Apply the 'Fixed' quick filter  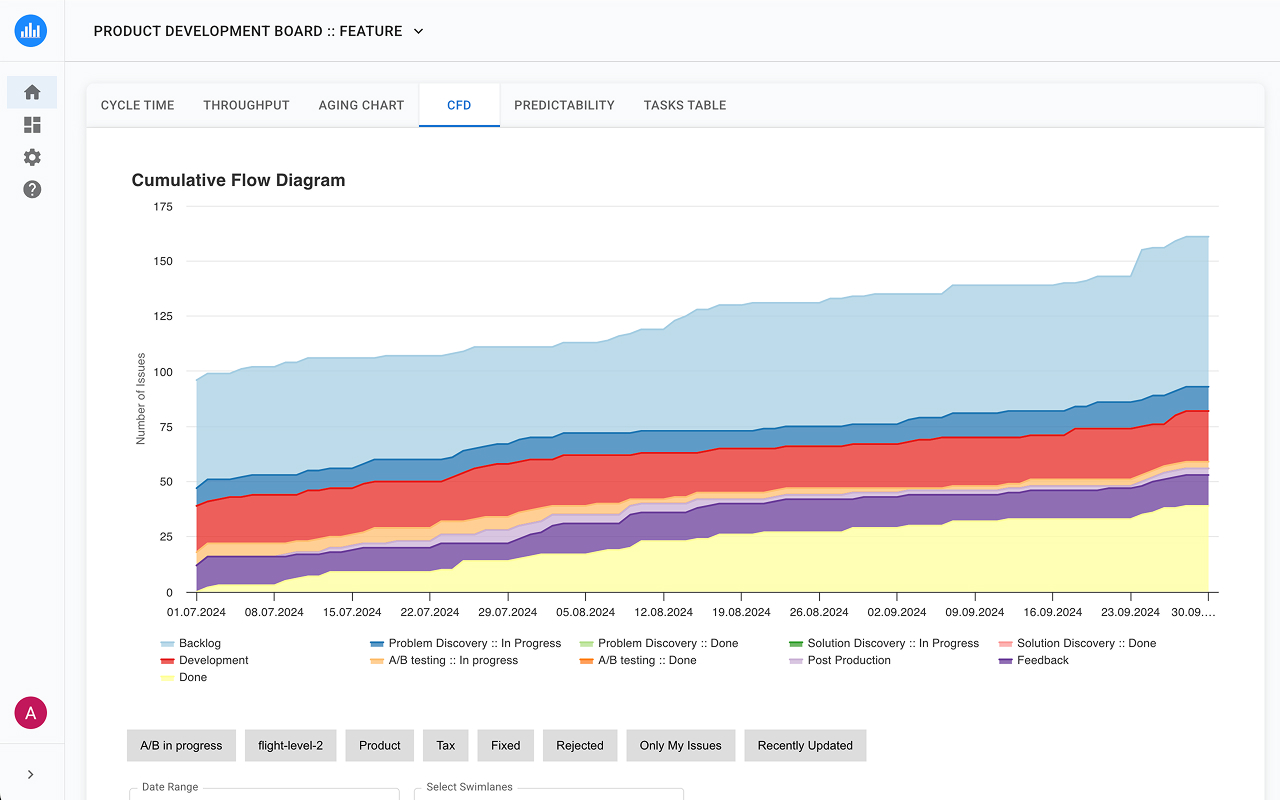(x=506, y=745)
